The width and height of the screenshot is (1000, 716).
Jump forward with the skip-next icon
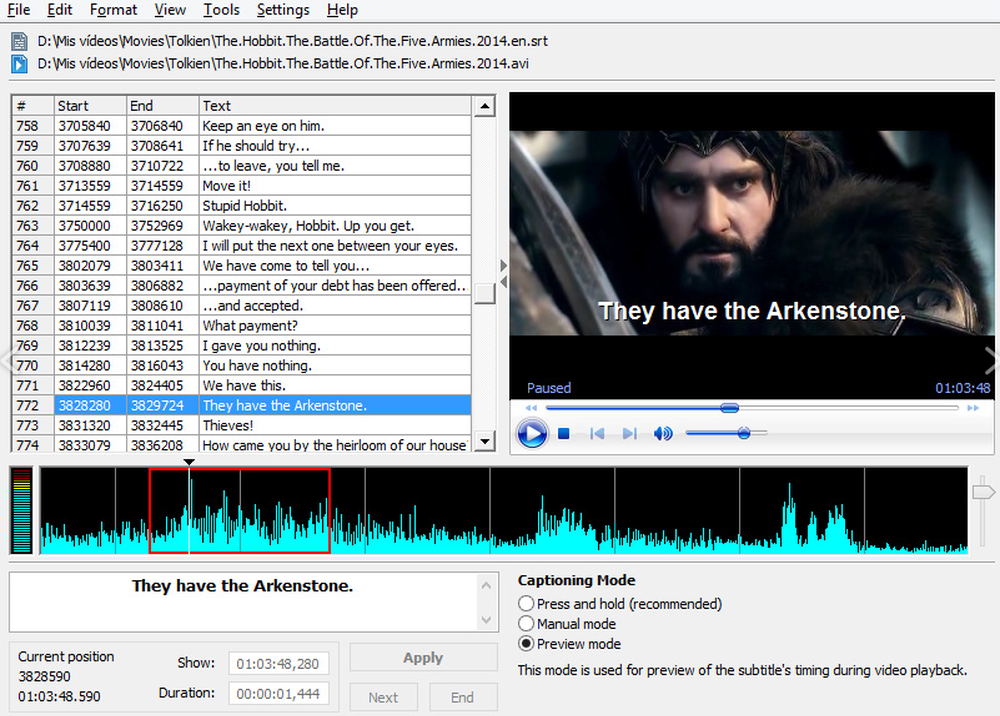tap(629, 434)
